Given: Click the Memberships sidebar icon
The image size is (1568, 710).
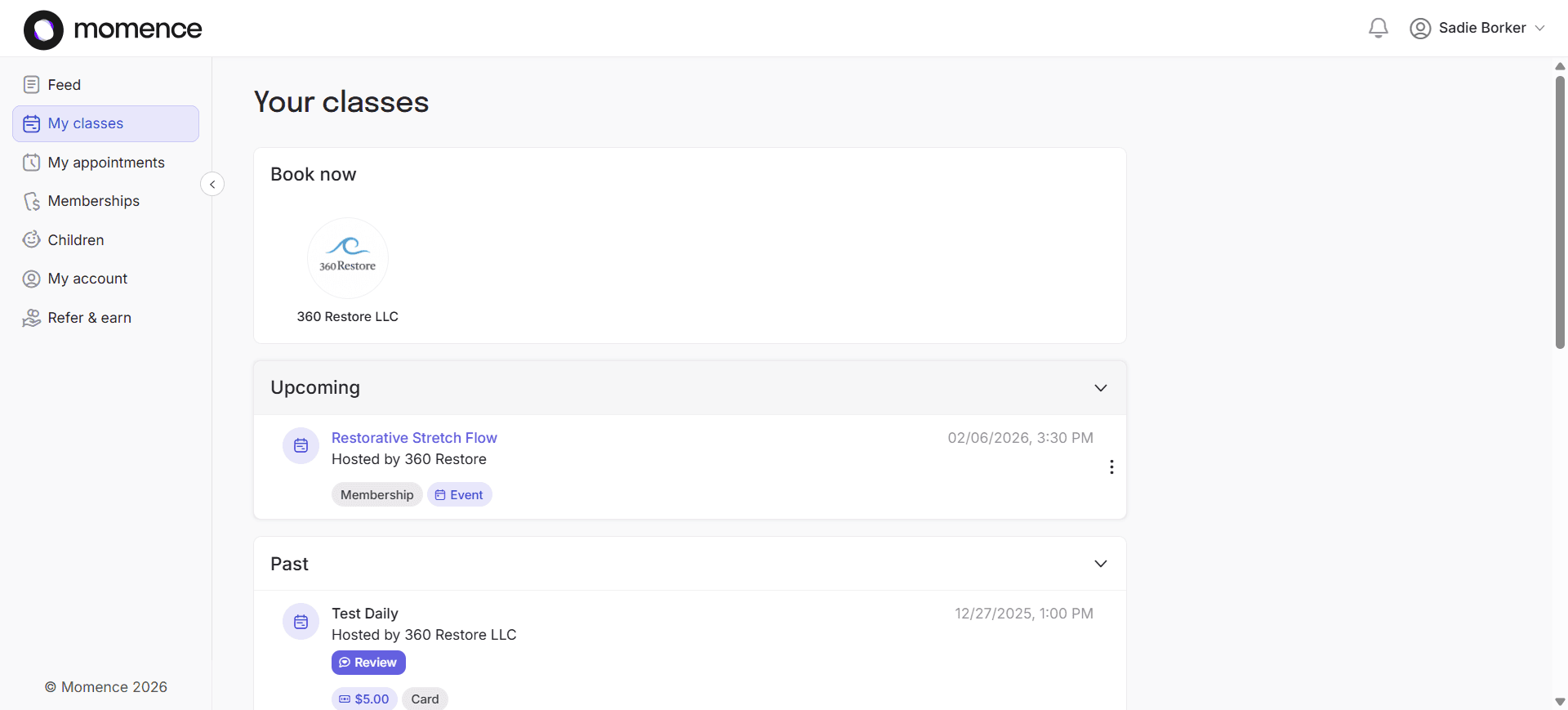Looking at the screenshot, I should coord(31,201).
